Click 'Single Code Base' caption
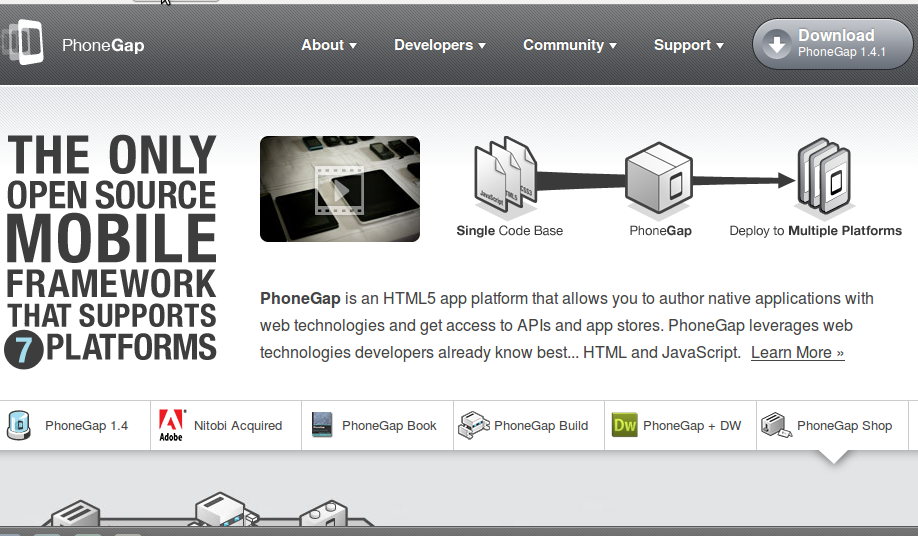 click(x=509, y=231)
